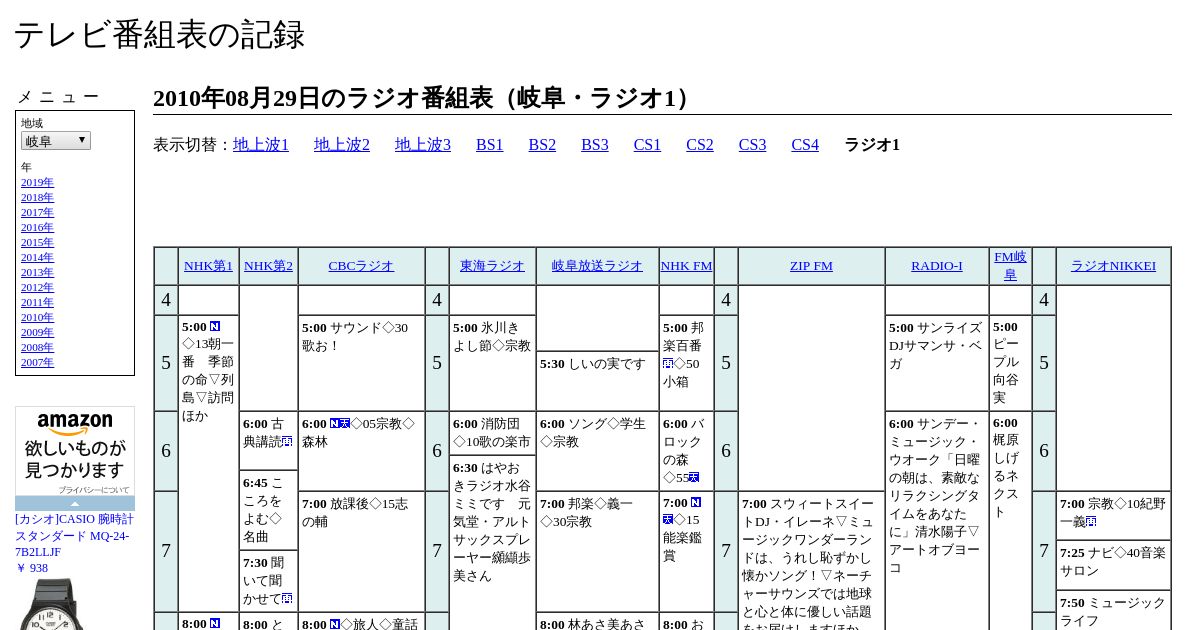
Task: Click the Casio watch product thumbnail
Action: [x=52, y=605]
